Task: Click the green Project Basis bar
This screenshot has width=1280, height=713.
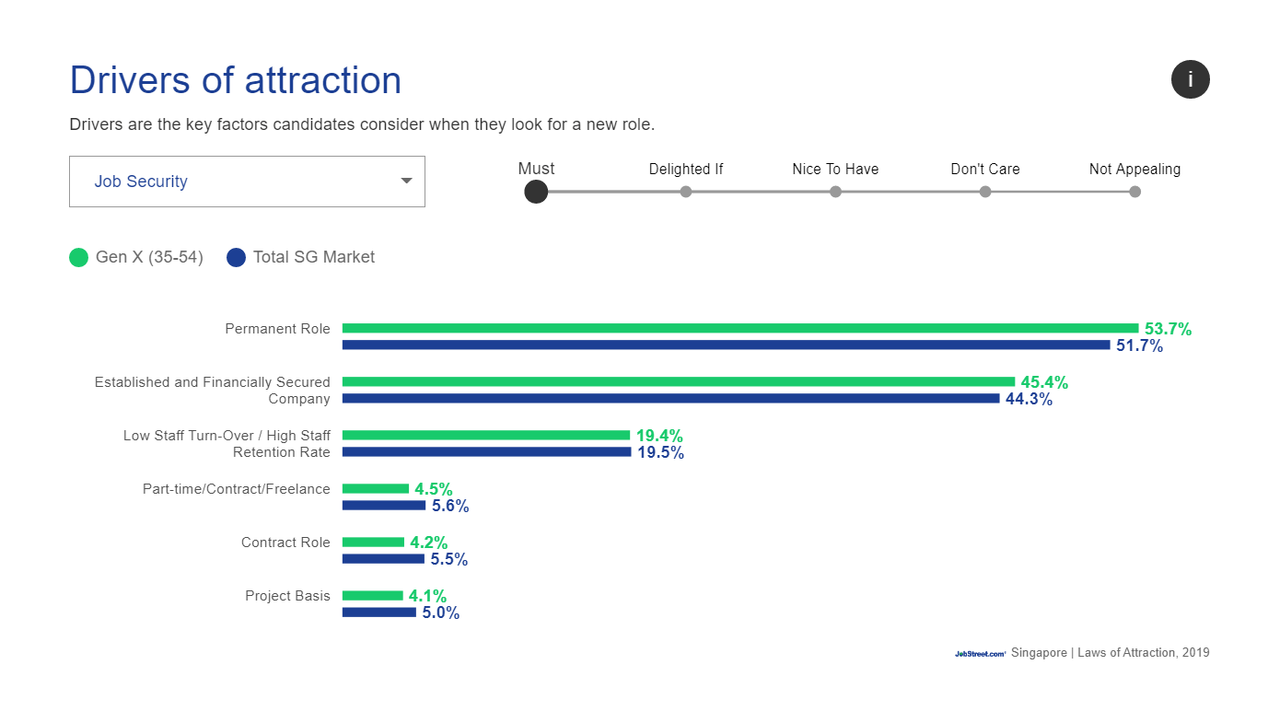Action: 373,595
